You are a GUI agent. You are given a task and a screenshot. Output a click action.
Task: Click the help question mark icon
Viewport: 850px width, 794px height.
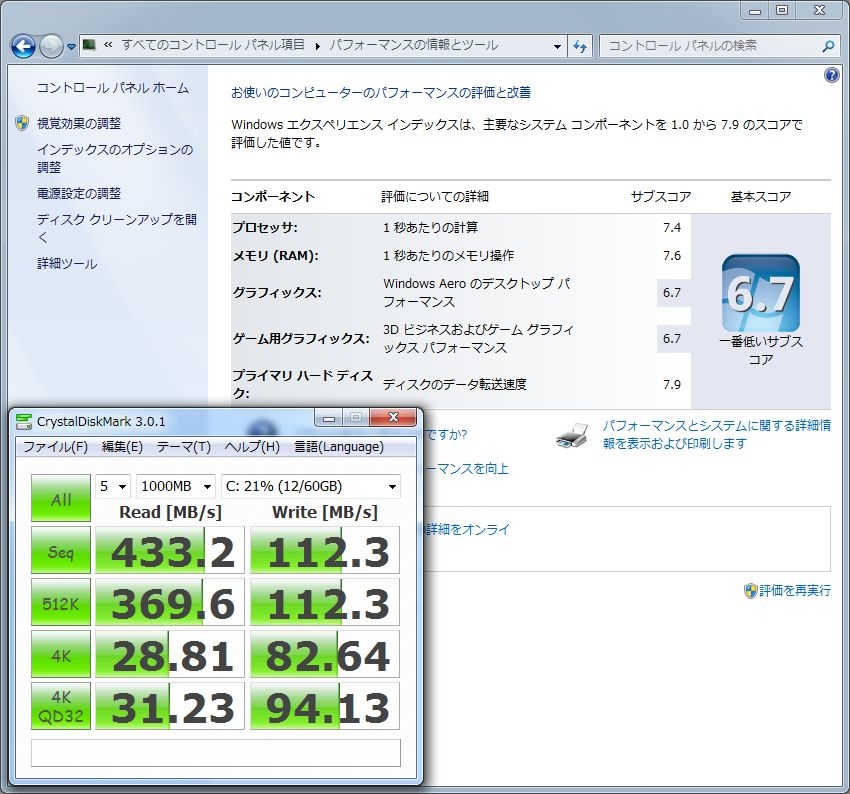pyautogui.click(x=831, y=75)
